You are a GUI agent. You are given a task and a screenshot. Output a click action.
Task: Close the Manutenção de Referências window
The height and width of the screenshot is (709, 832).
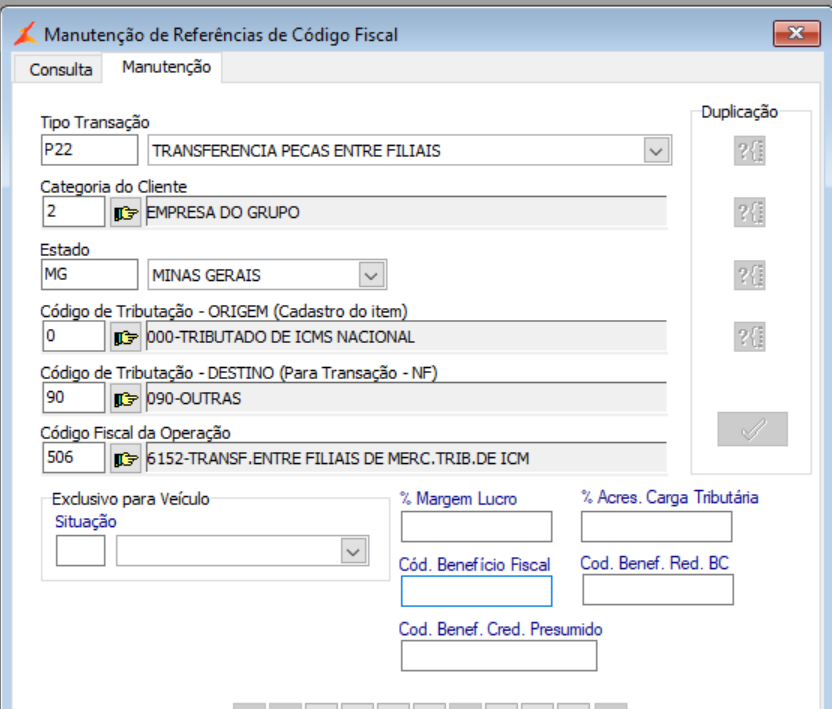pyautogui.click(x=796, y=33)
